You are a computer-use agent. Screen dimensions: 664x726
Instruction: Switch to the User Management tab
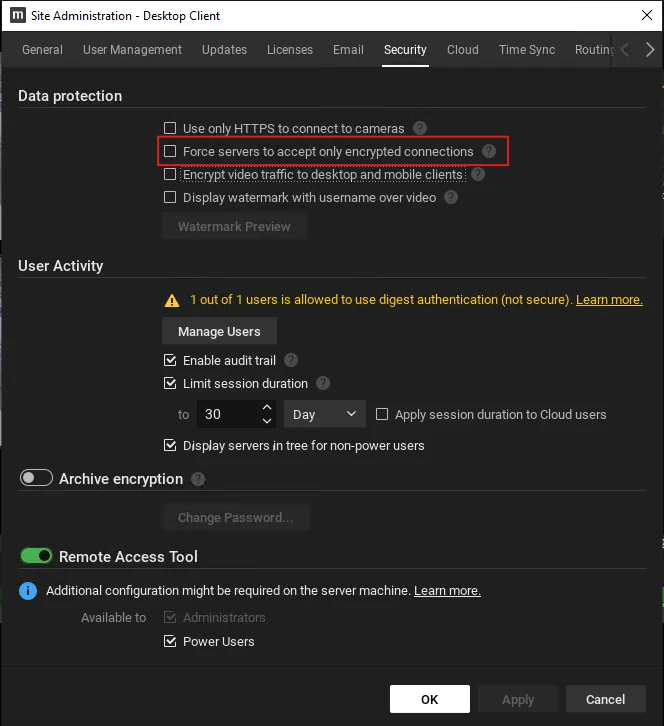click(132, 50)
